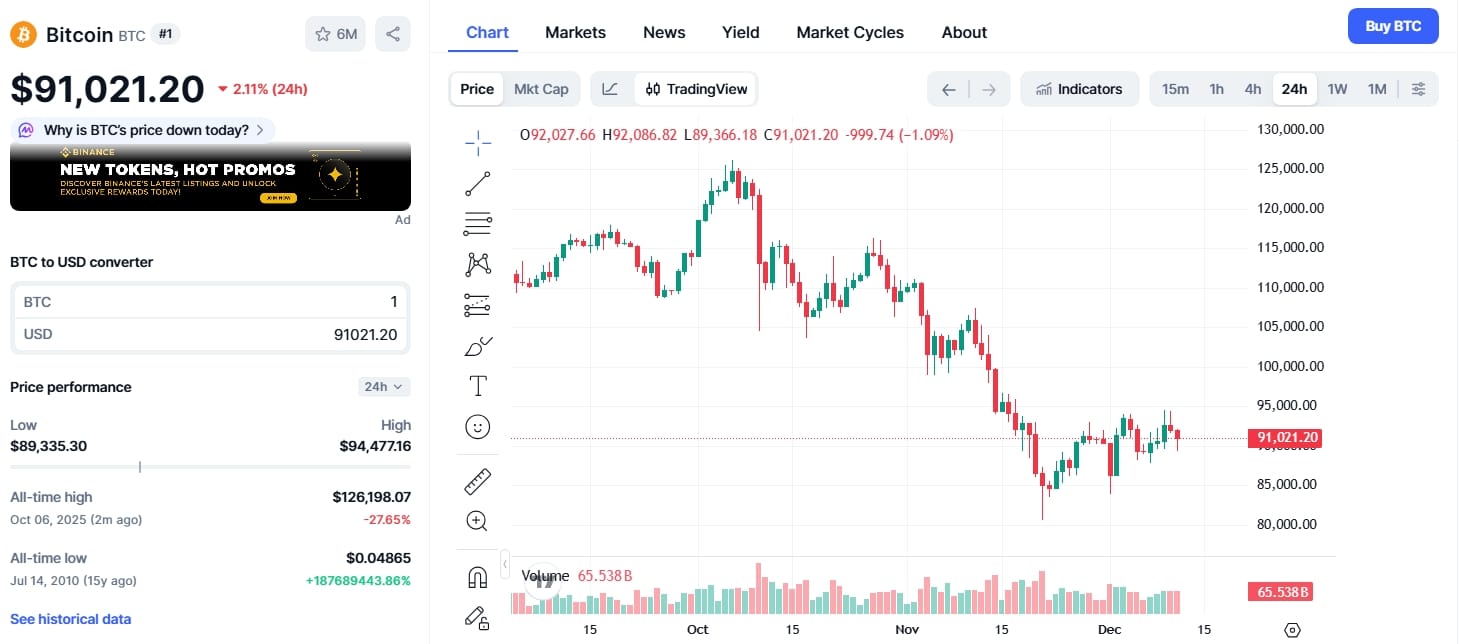Select the text annotation tool
The width and height of the screenshot is (1459, 644).
[478, 384]
